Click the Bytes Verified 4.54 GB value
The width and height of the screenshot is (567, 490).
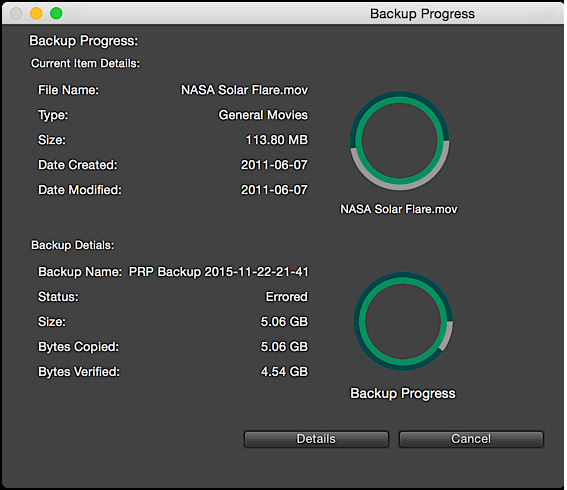pyautogui.click(x=284, y=371)
